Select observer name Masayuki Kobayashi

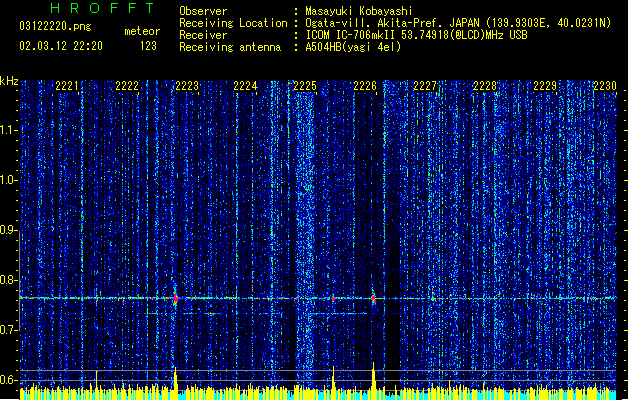(359, 11)
